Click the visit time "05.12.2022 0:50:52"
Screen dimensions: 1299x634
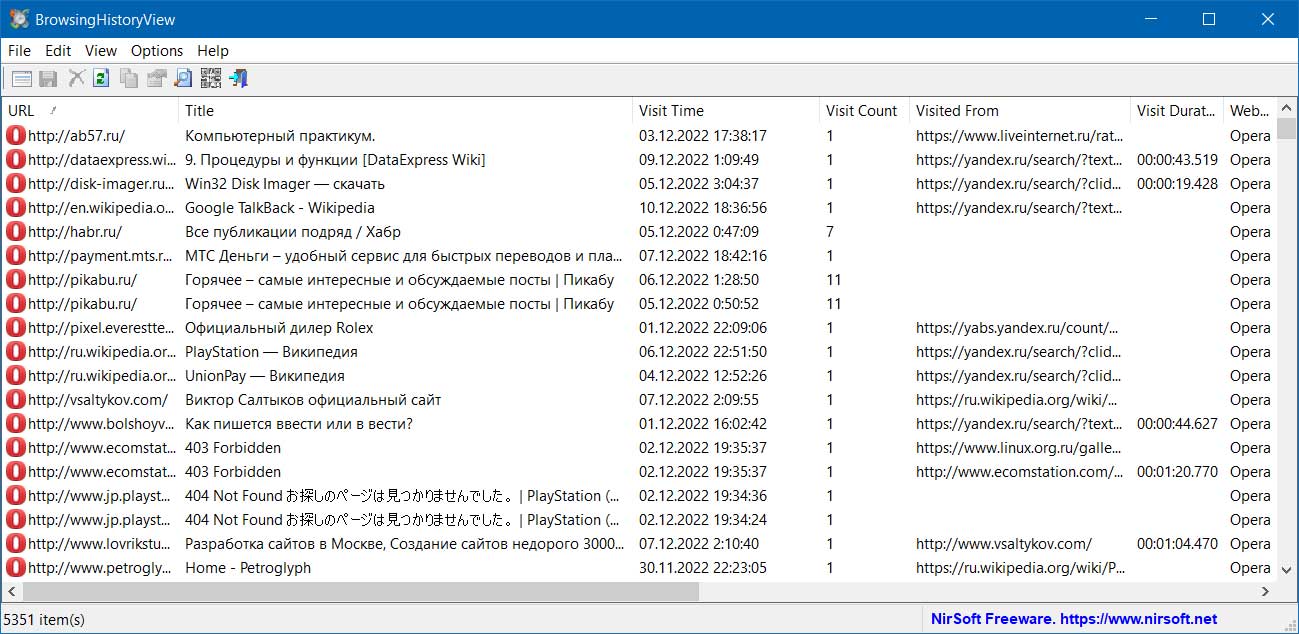[x=699, y=303]
